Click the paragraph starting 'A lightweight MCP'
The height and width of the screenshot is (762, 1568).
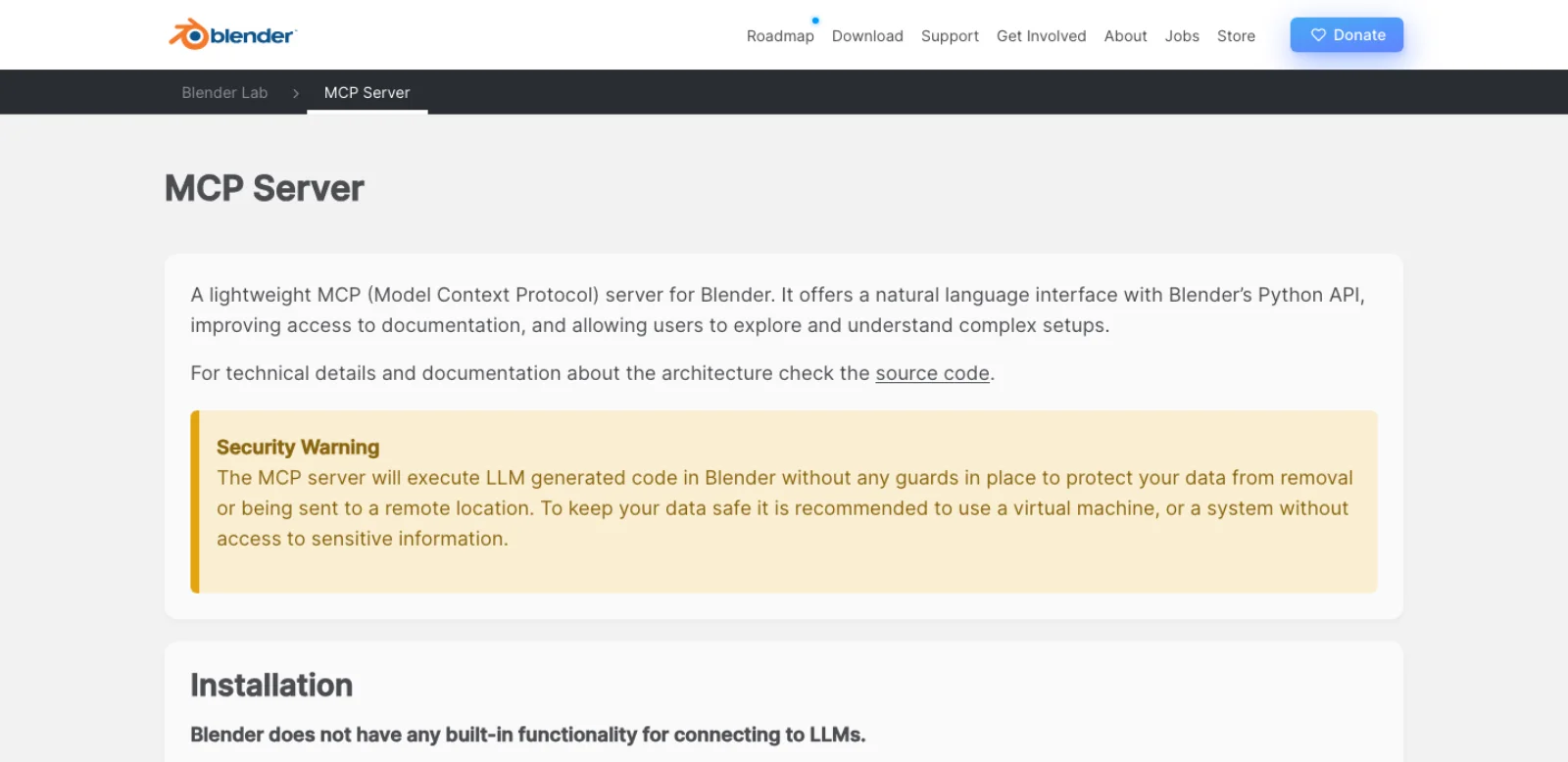[777, 310]
